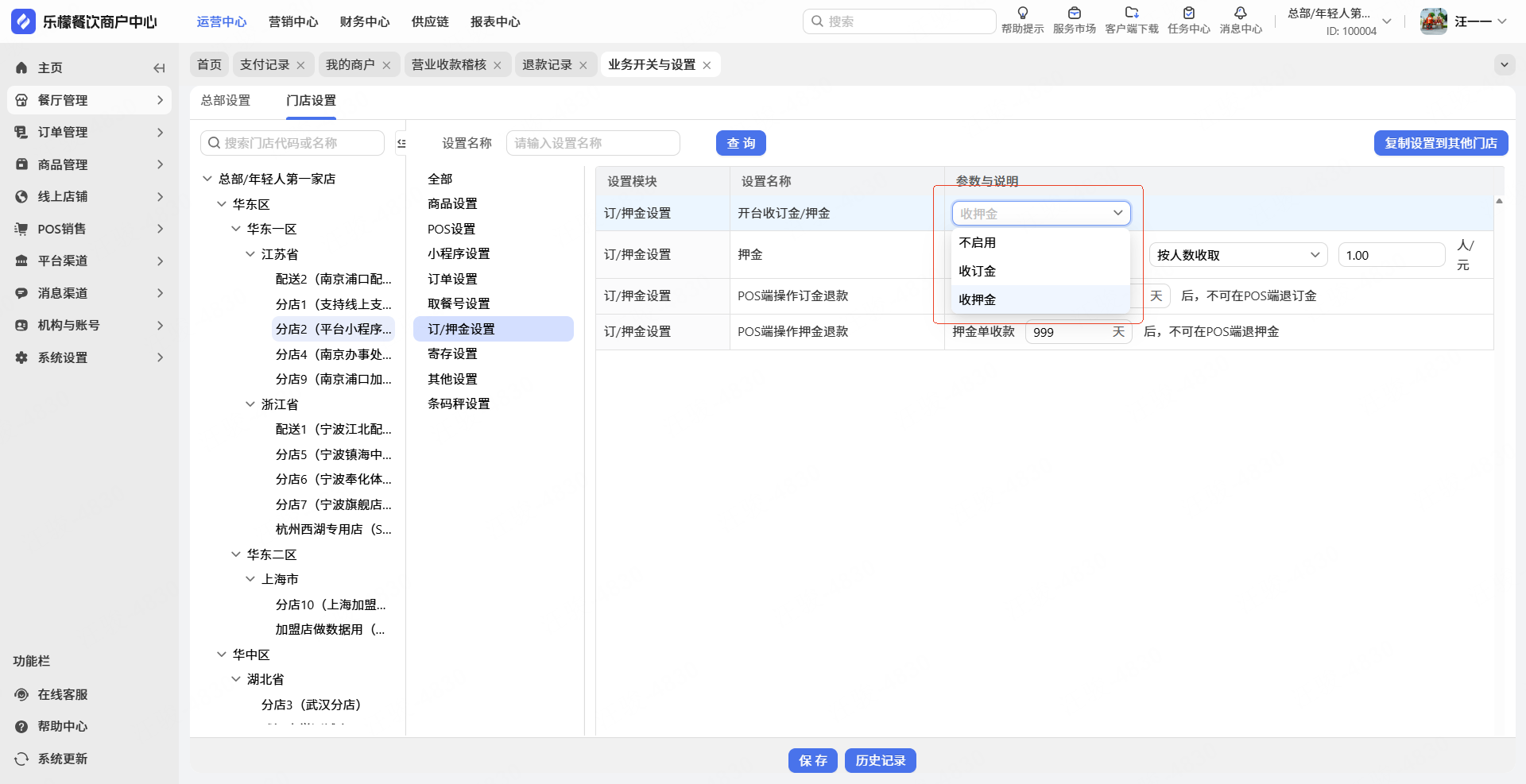Toggle the store tree panel collapse icon
Image resolution: width=1526 pixels, height=784 pixels.
[401, 143]
